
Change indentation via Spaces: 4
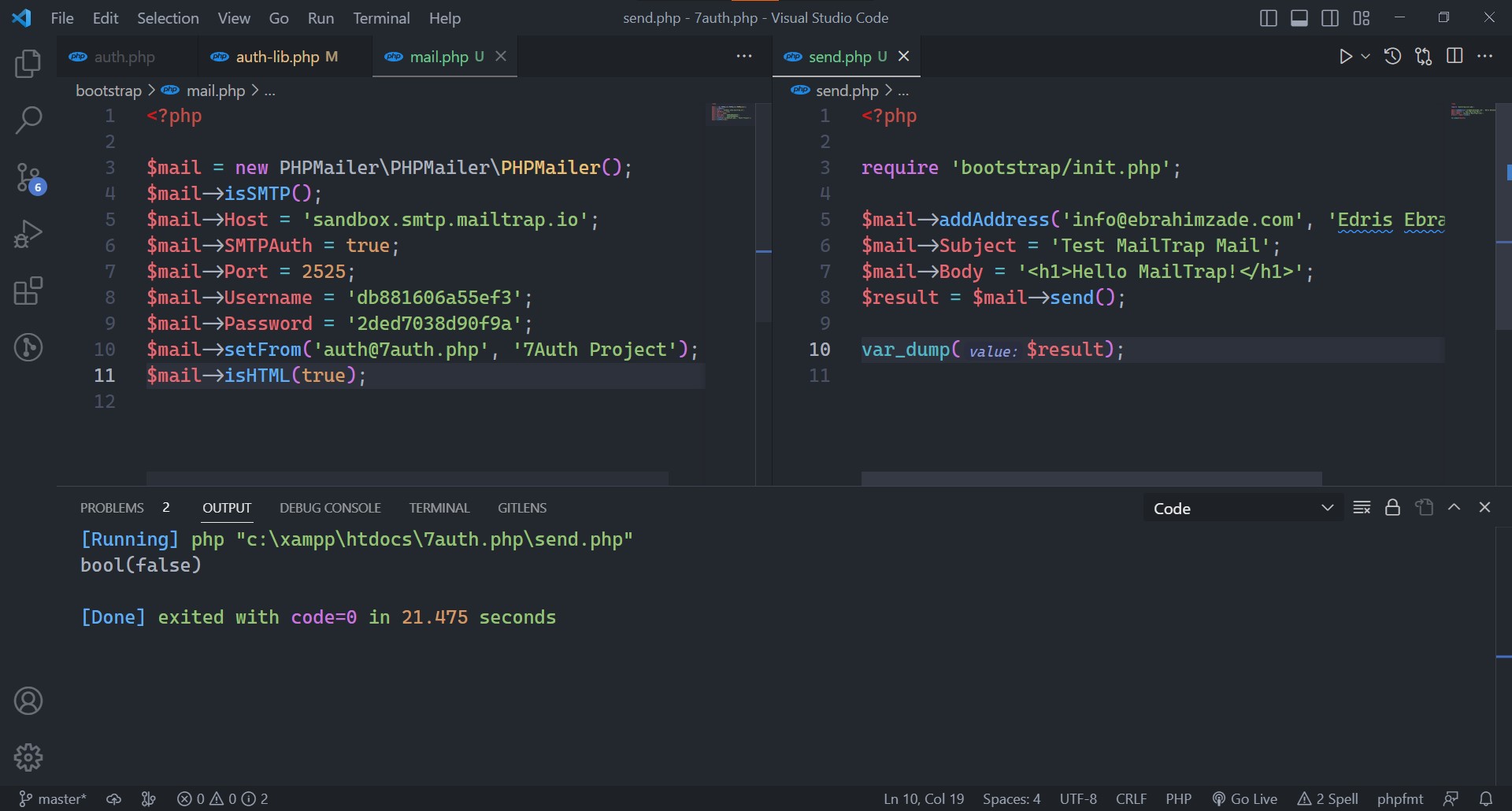[x=1011, y=798]
